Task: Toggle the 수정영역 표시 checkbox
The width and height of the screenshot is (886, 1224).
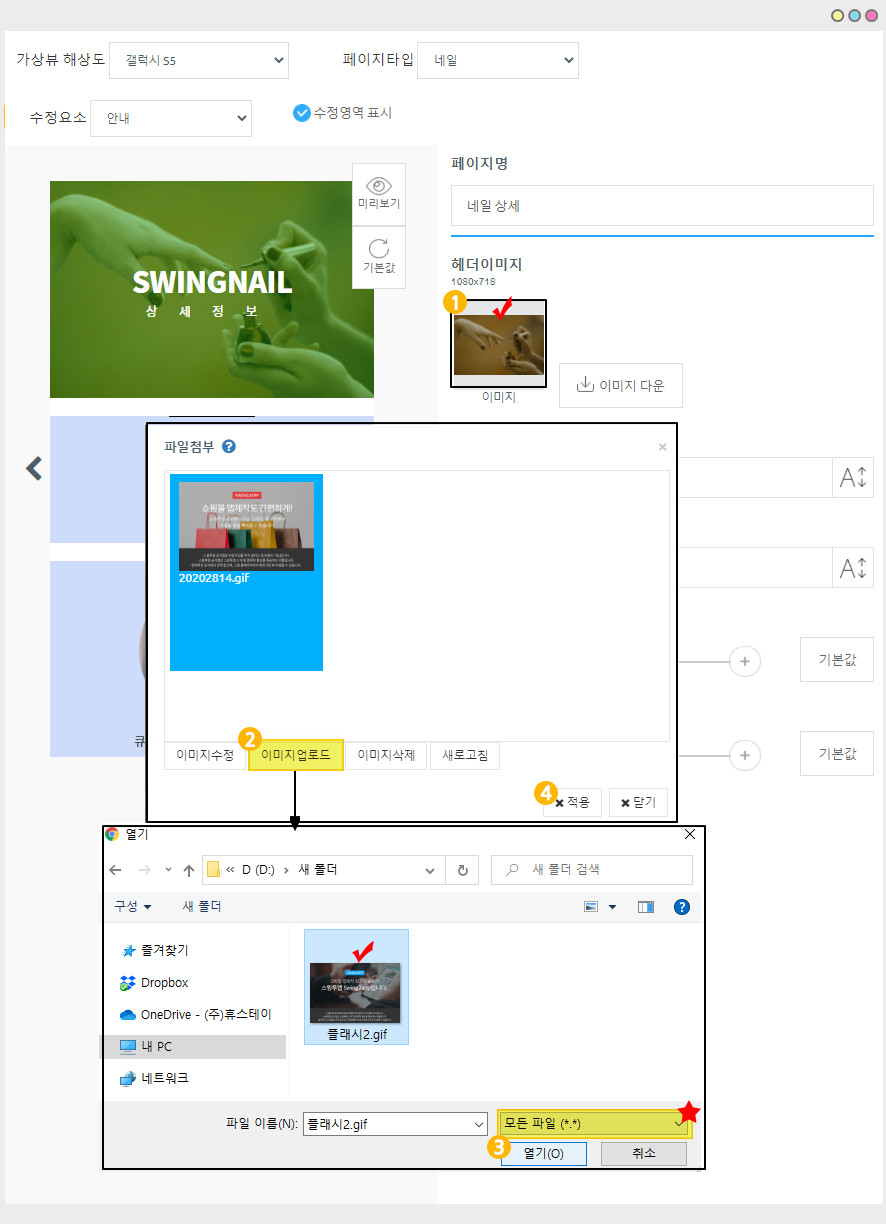Action: pyautogui.click(x=301, y=113)
